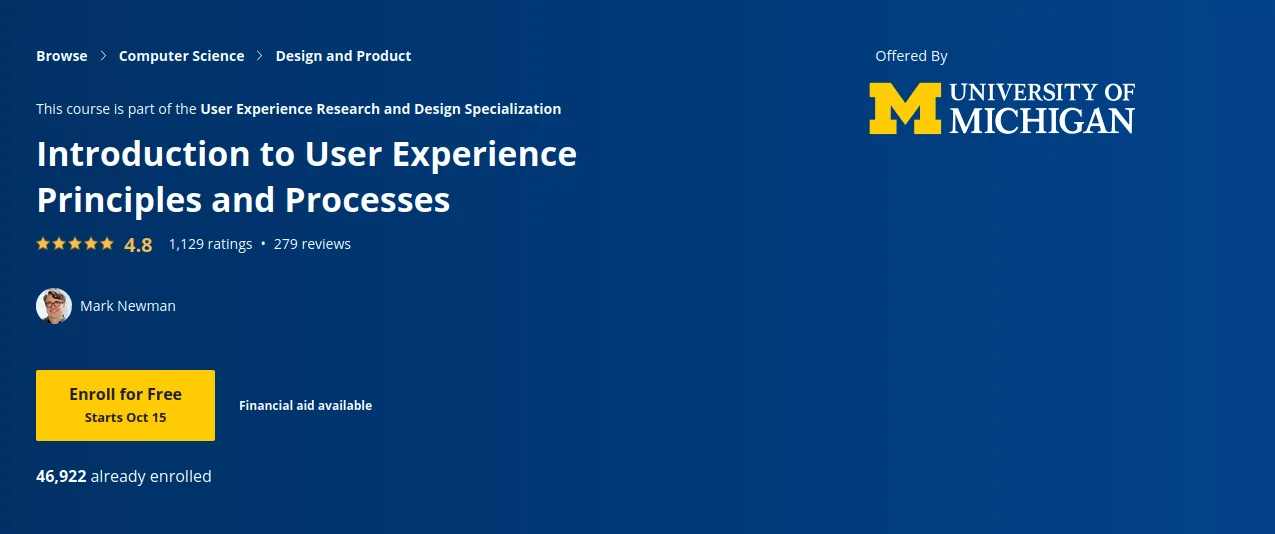1275x534 pixels.
Task: Open the User Experience Research and Design Specialization link
Action: click(381, 109)
